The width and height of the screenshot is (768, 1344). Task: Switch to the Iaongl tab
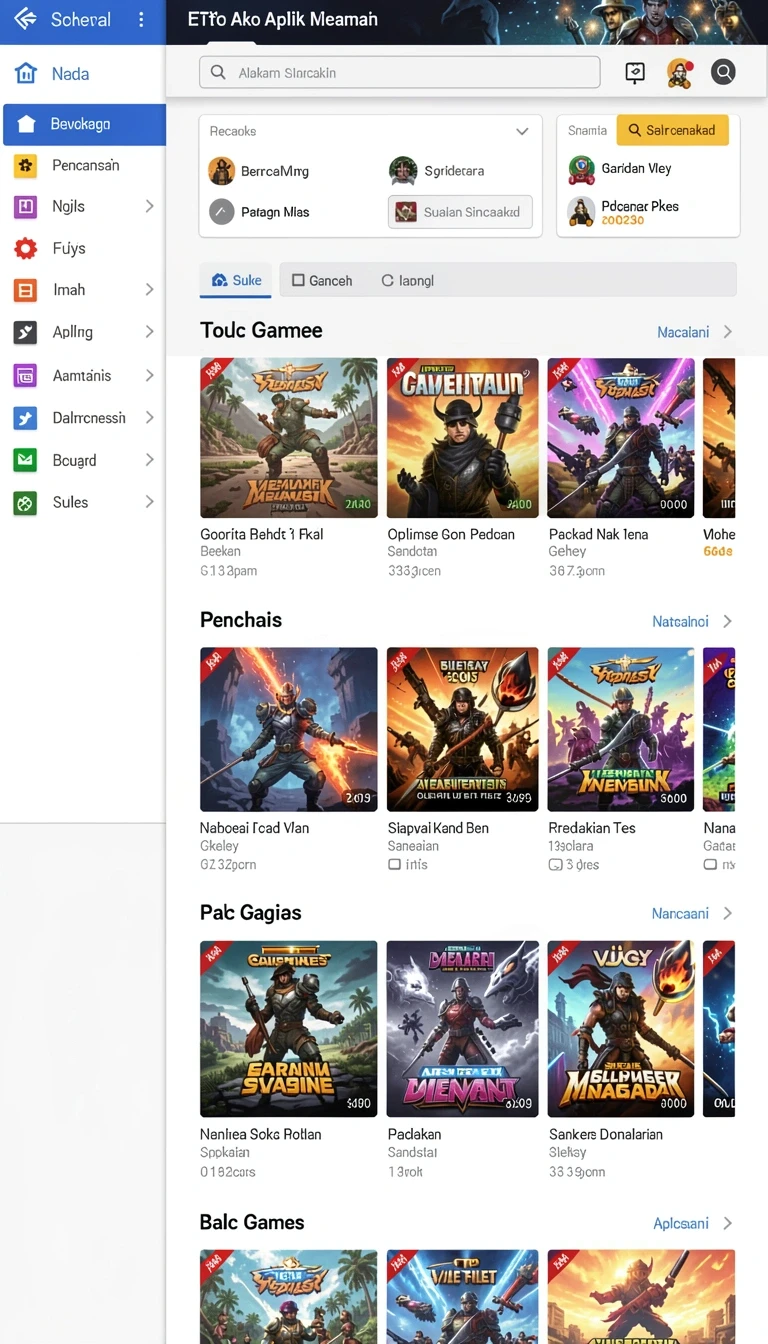point(407,281)
